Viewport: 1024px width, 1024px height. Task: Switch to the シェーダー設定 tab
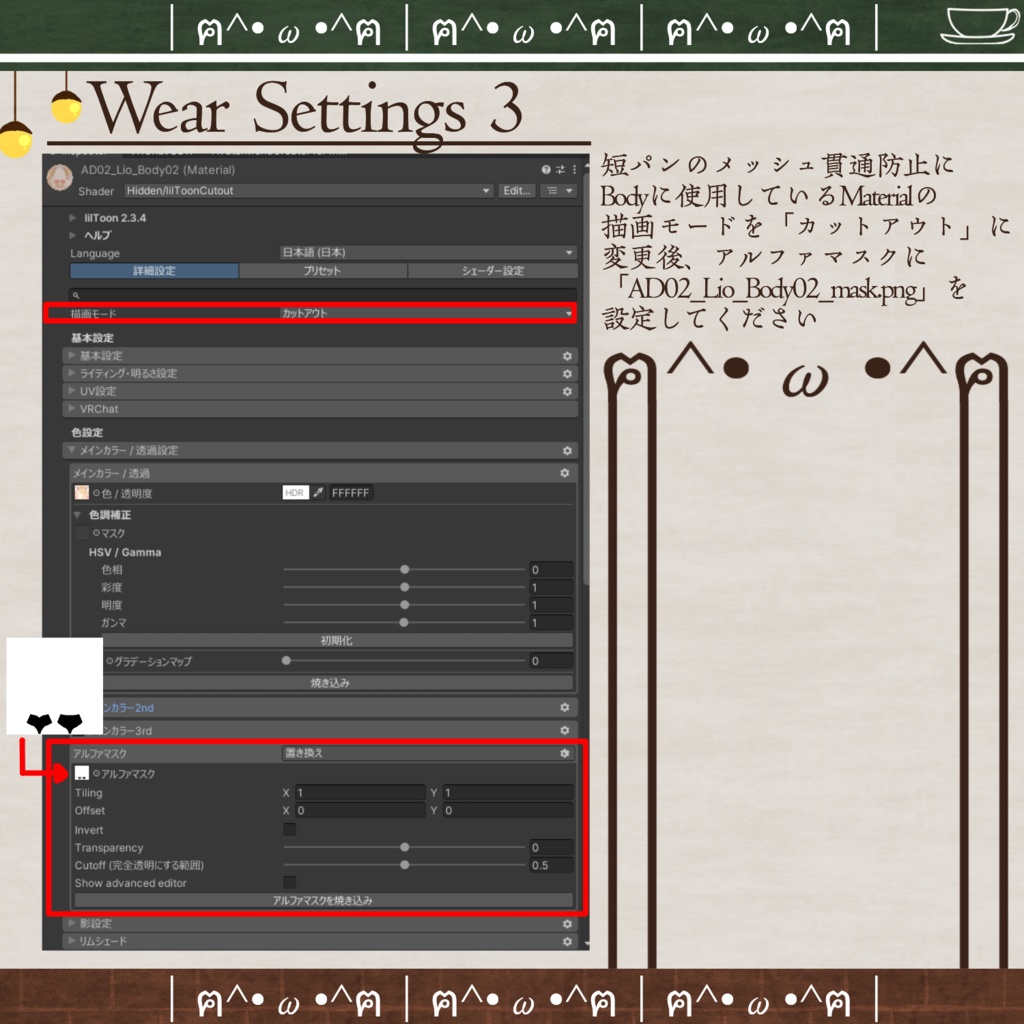click(x=492, y=270)
